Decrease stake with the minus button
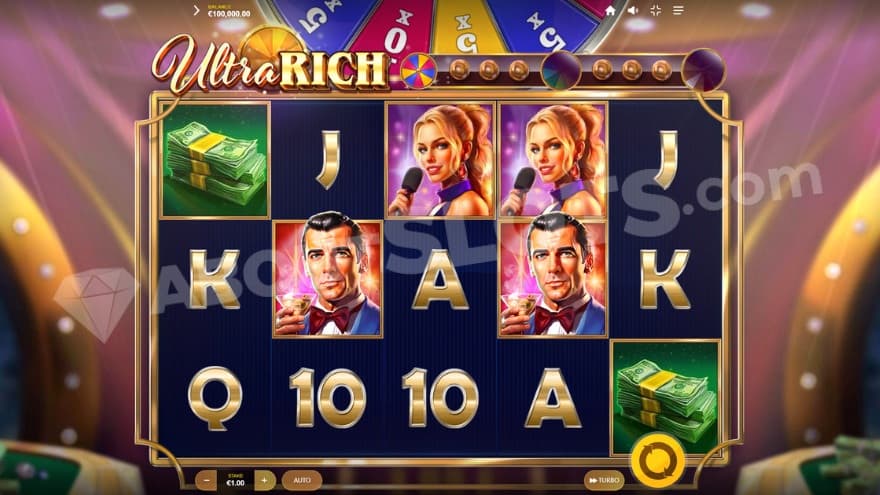 pyautogui.click(x=207, y=480)
